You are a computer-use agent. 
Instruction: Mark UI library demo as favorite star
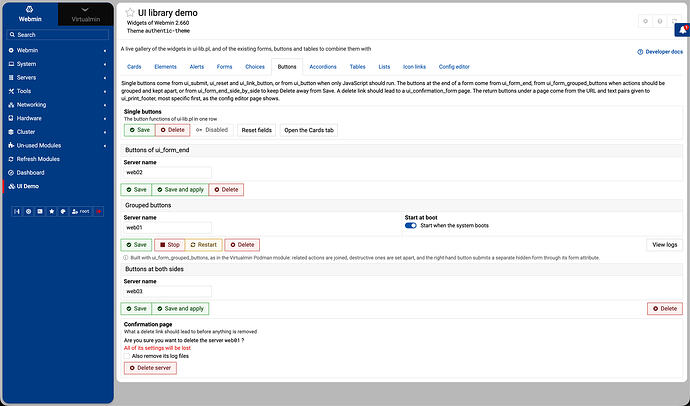(x=130, y=13)
